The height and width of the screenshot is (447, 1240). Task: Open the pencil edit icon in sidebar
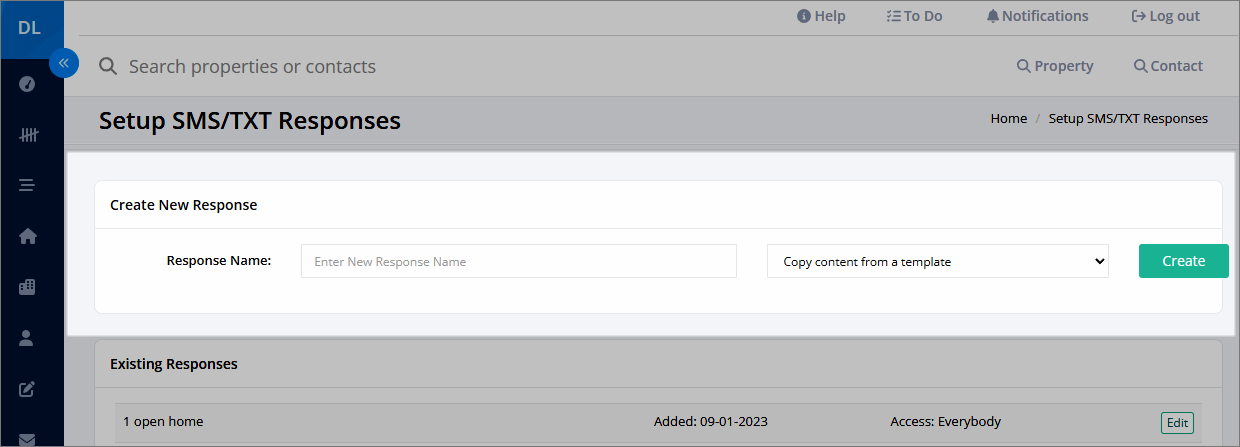tap(28, 388)
